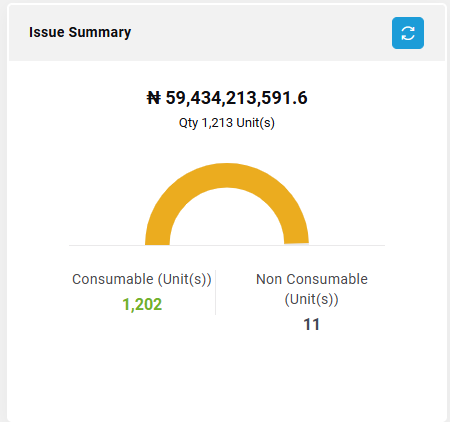Select the Issue Summary card title

[x=80, y=32]
